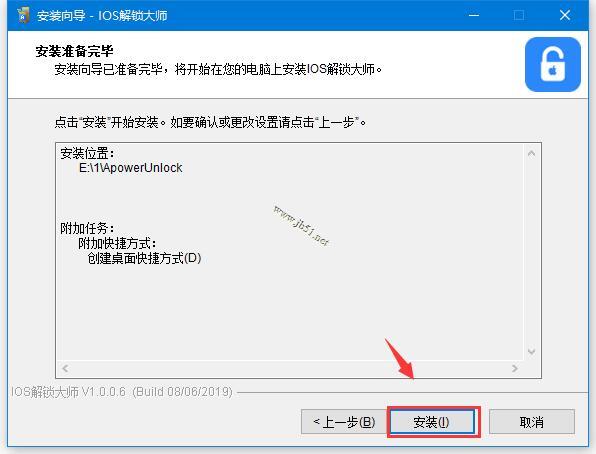The width and height of the screenshot is (596, 454).
Task: Click the 安装(I) install button
Action: (432, 422)
